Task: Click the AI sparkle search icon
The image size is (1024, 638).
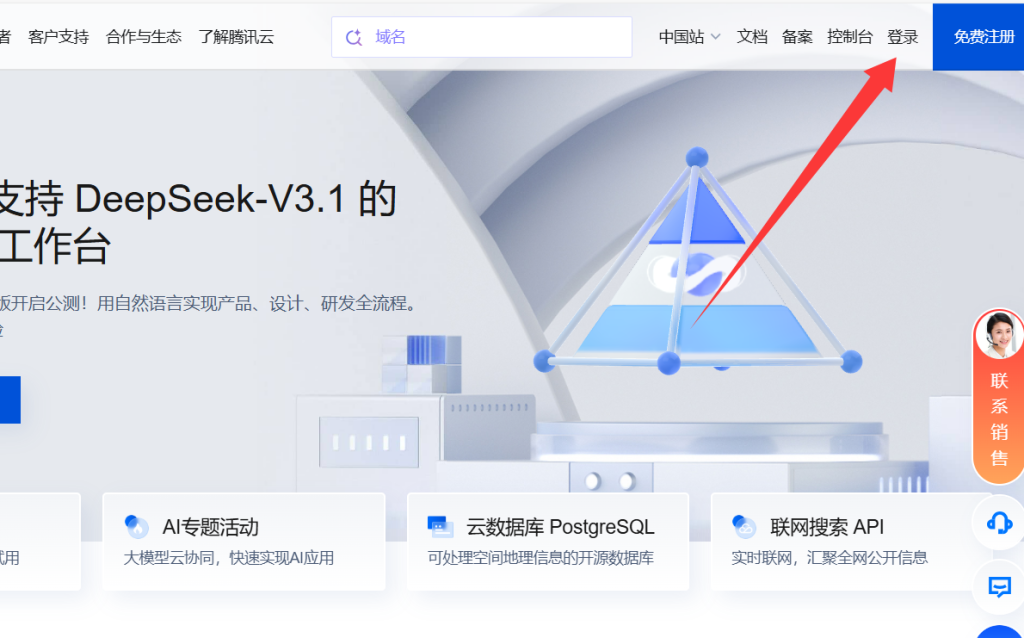Action: pyautogui.click(x=353, y=37)
